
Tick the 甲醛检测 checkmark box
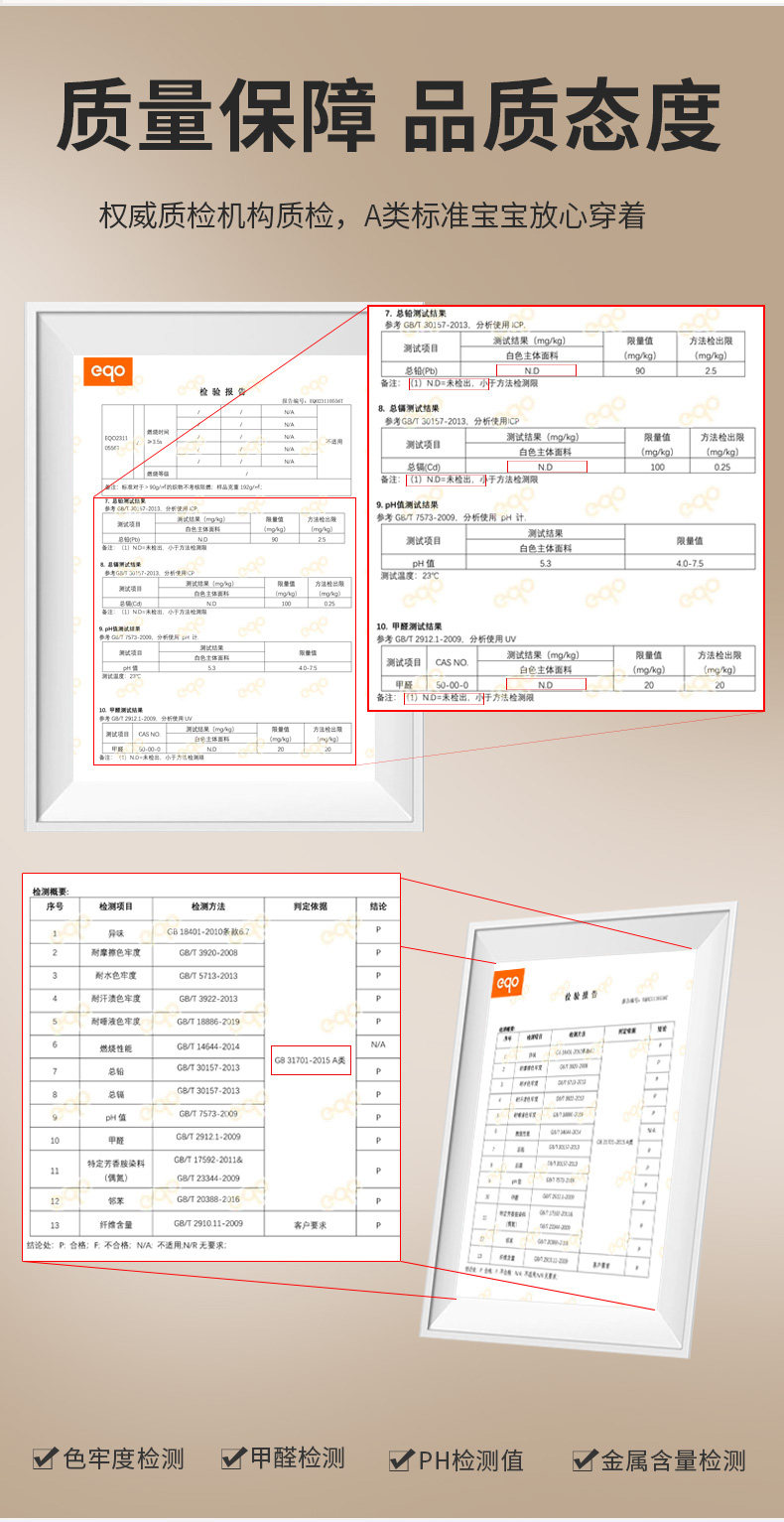(233, 1458)
